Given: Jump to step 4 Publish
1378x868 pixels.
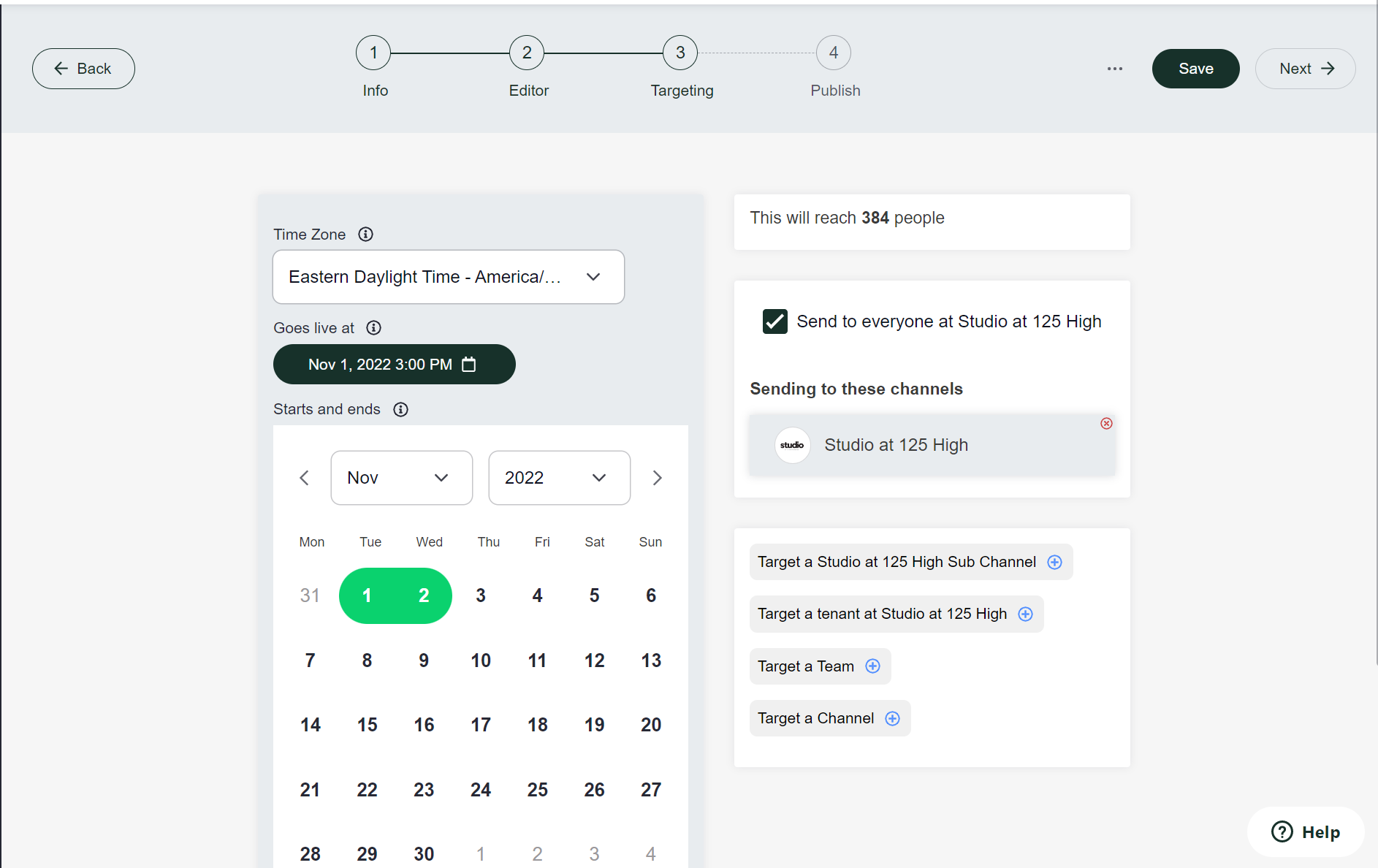Looking at the screenshot, I should pyautogui.click(x=834, y=53).
